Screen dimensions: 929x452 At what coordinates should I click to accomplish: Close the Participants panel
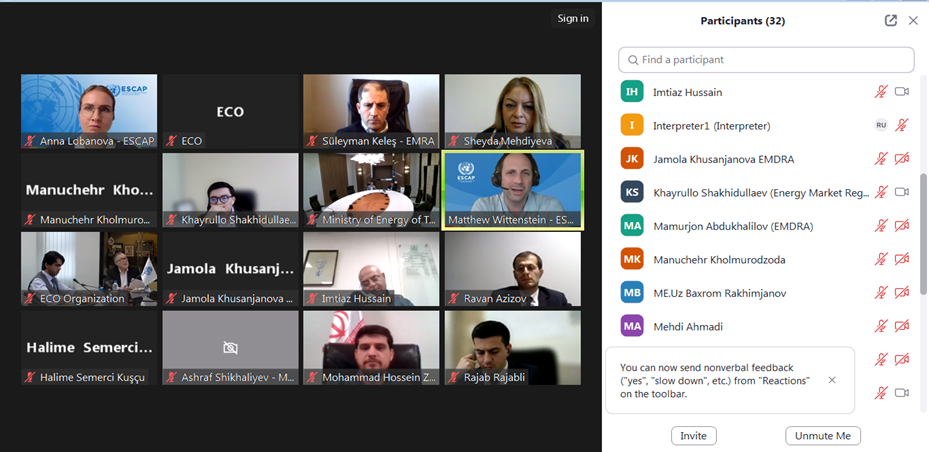click(913, 21)
